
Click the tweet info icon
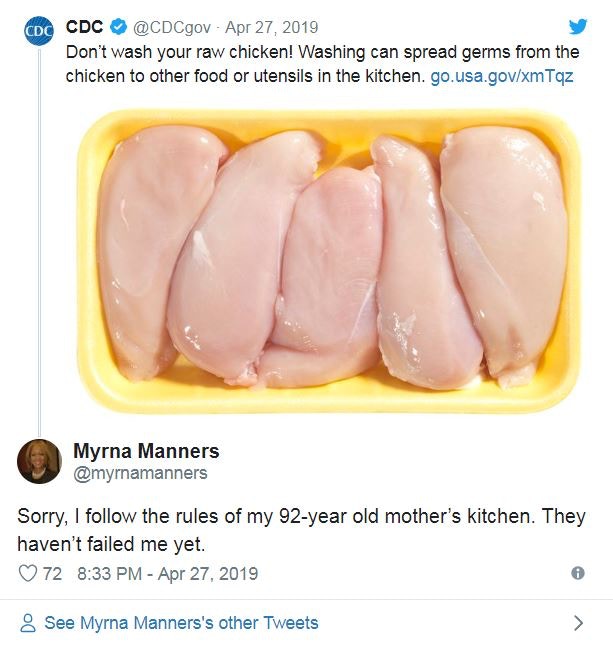click(x=578, y=573)
